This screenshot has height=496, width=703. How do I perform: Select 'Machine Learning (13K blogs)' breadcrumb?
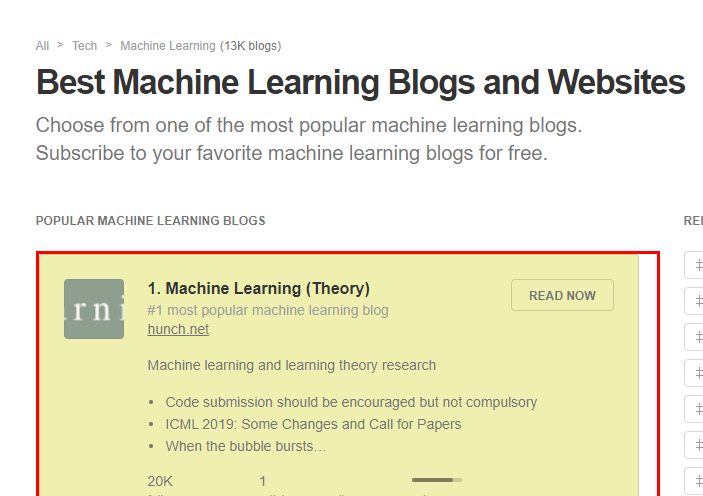click(200, 46)
